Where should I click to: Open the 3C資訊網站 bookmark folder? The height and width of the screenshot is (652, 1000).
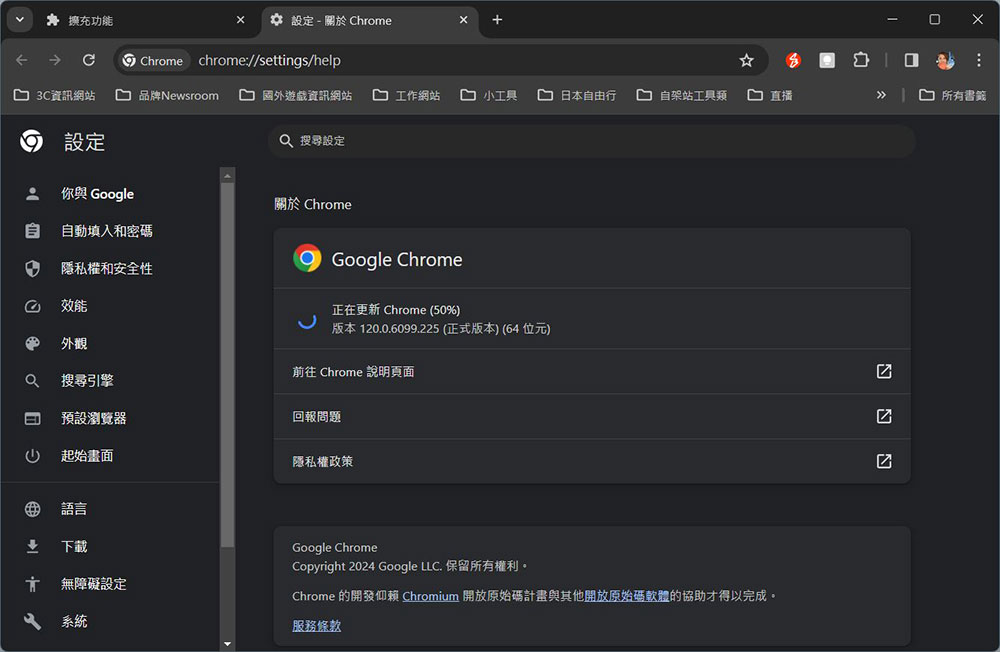coord(55,95)
